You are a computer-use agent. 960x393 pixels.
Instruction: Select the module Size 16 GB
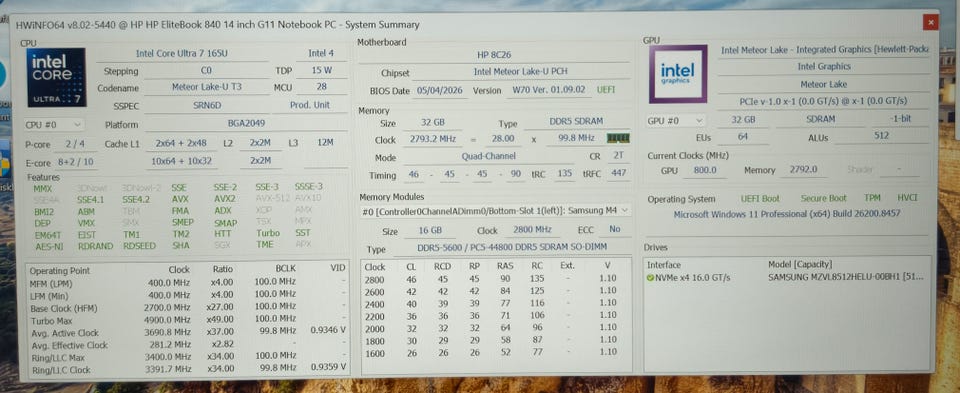429,231
